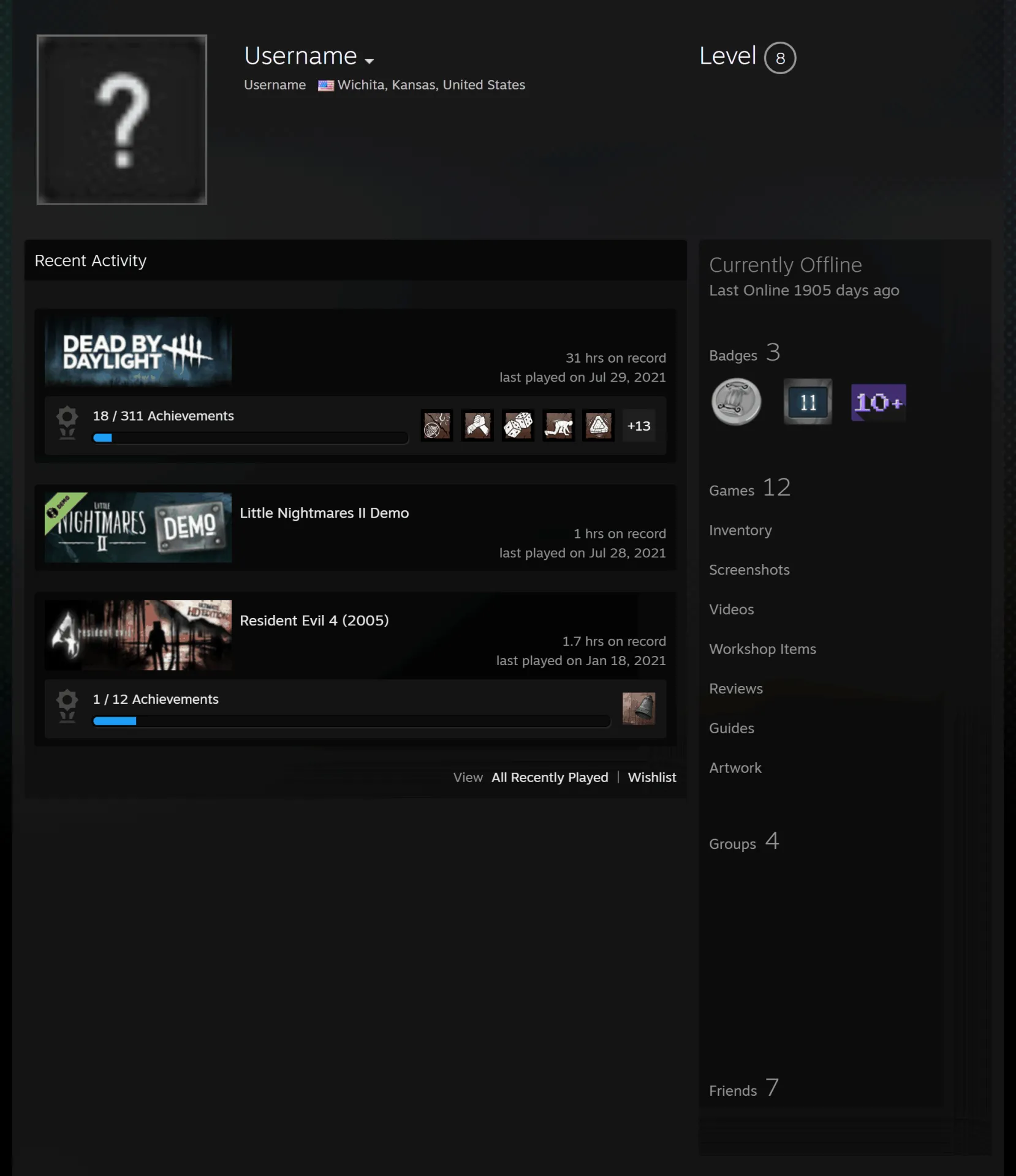Click the question mark profile avatar

click(122, 119)
